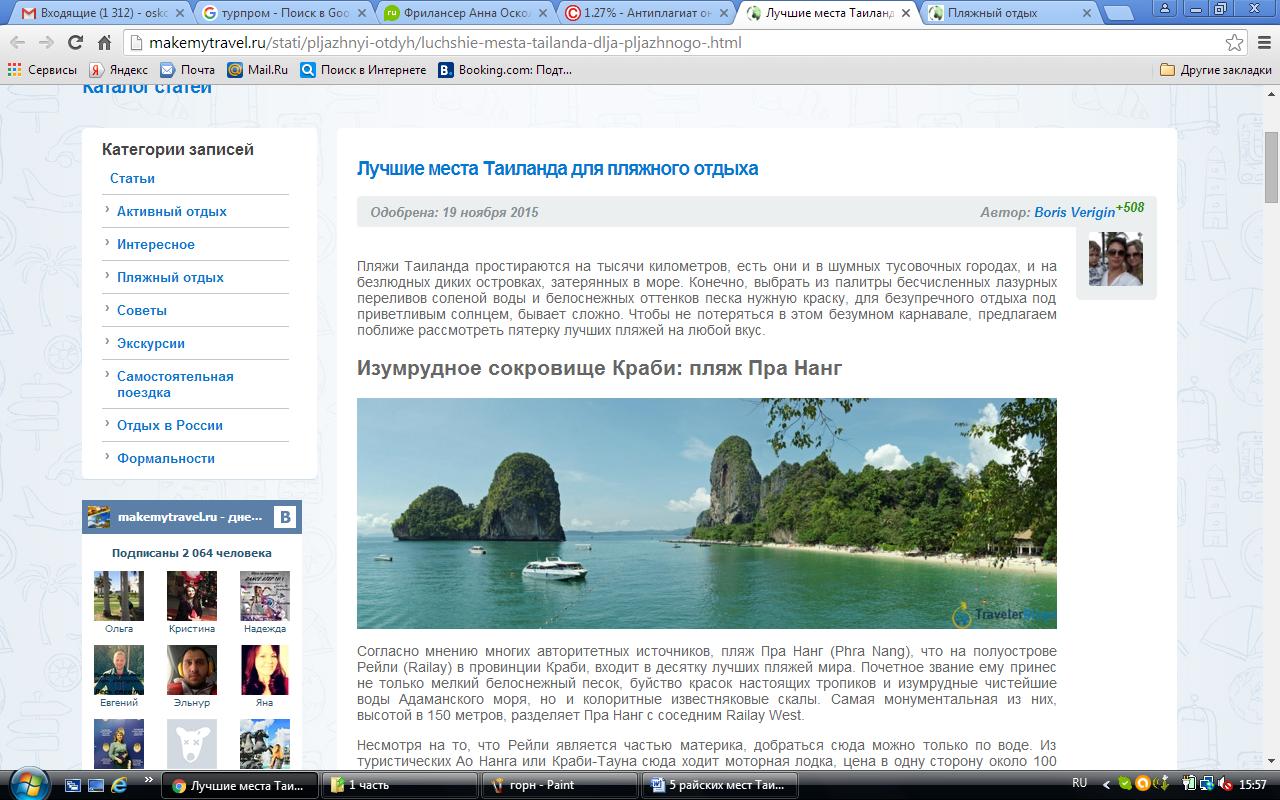Click the Подписаны 2 064 человека link

pos(192,553)
